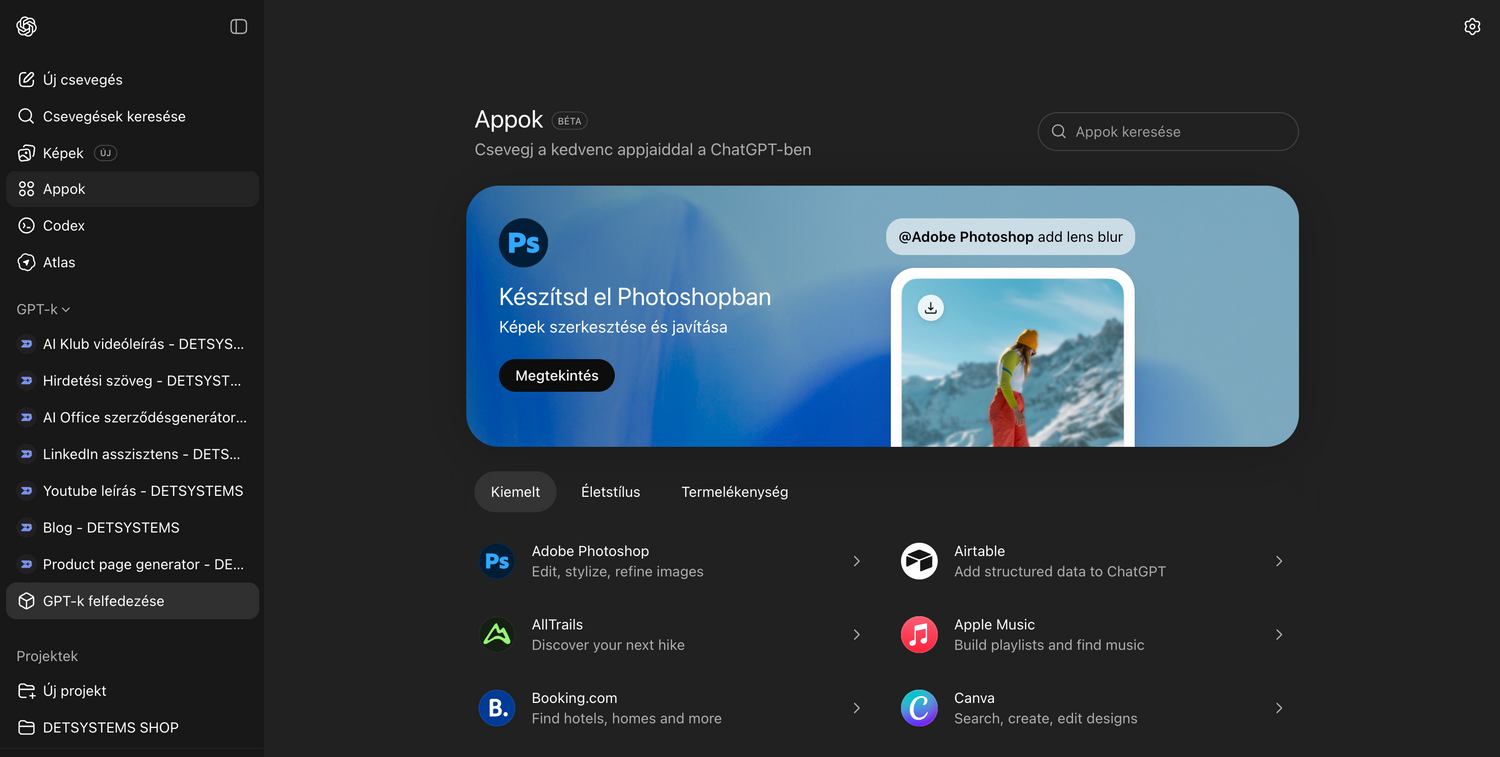Click the chevron next to Apple Music
The height and width of the screenshot is (757, 1500).
(x=1279, y=635)
